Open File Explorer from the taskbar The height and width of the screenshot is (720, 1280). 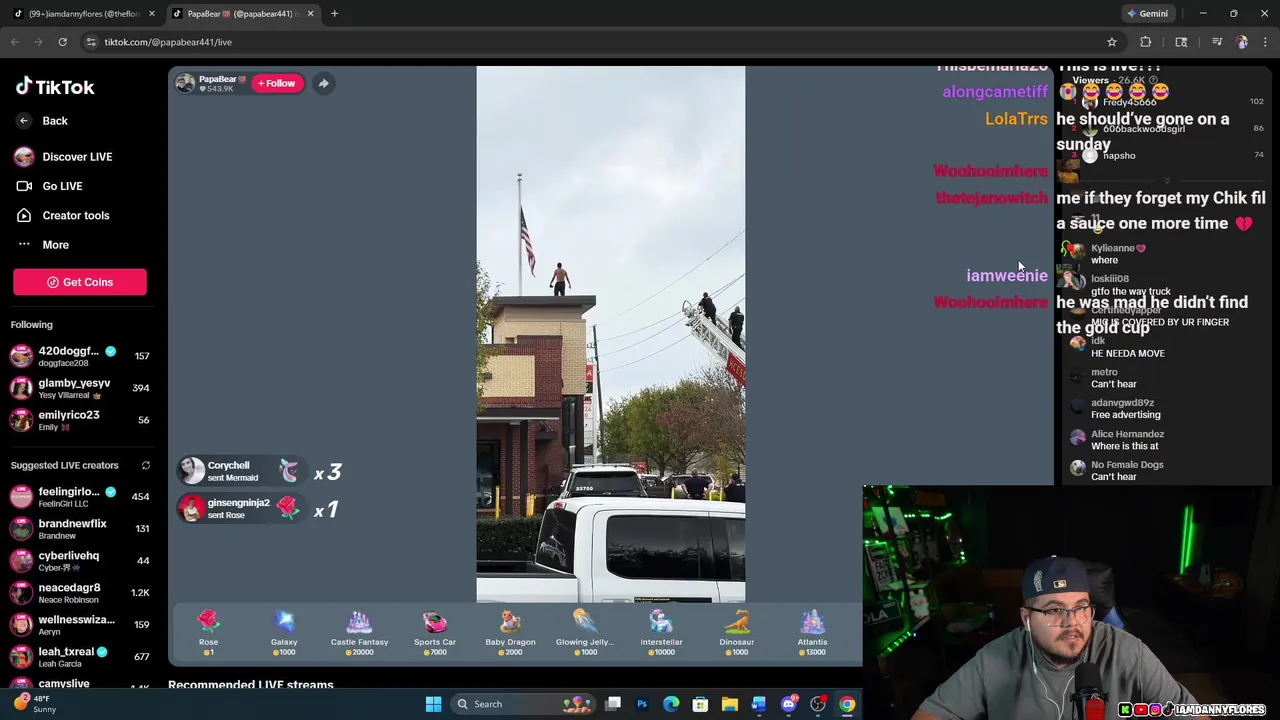pyautogui.click(x=730, y=704)
